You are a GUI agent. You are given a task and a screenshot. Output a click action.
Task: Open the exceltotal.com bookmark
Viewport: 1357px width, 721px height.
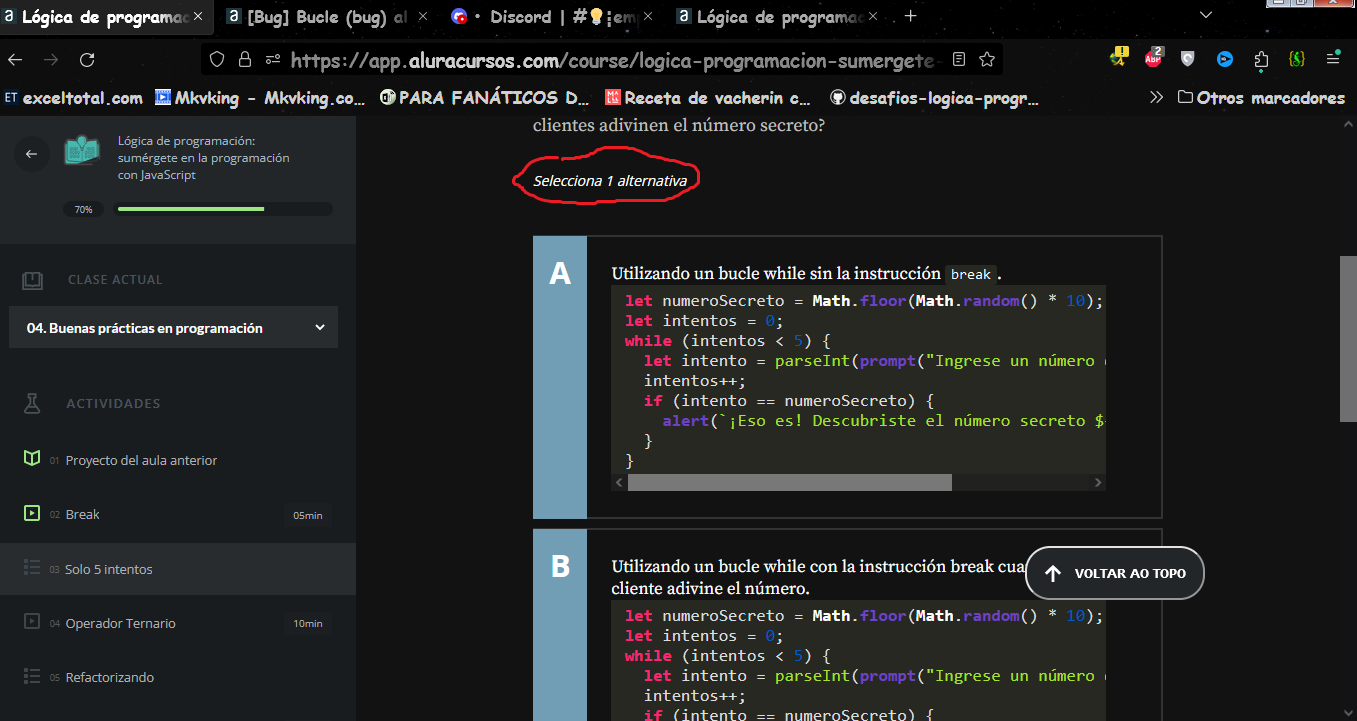point(74,98)
